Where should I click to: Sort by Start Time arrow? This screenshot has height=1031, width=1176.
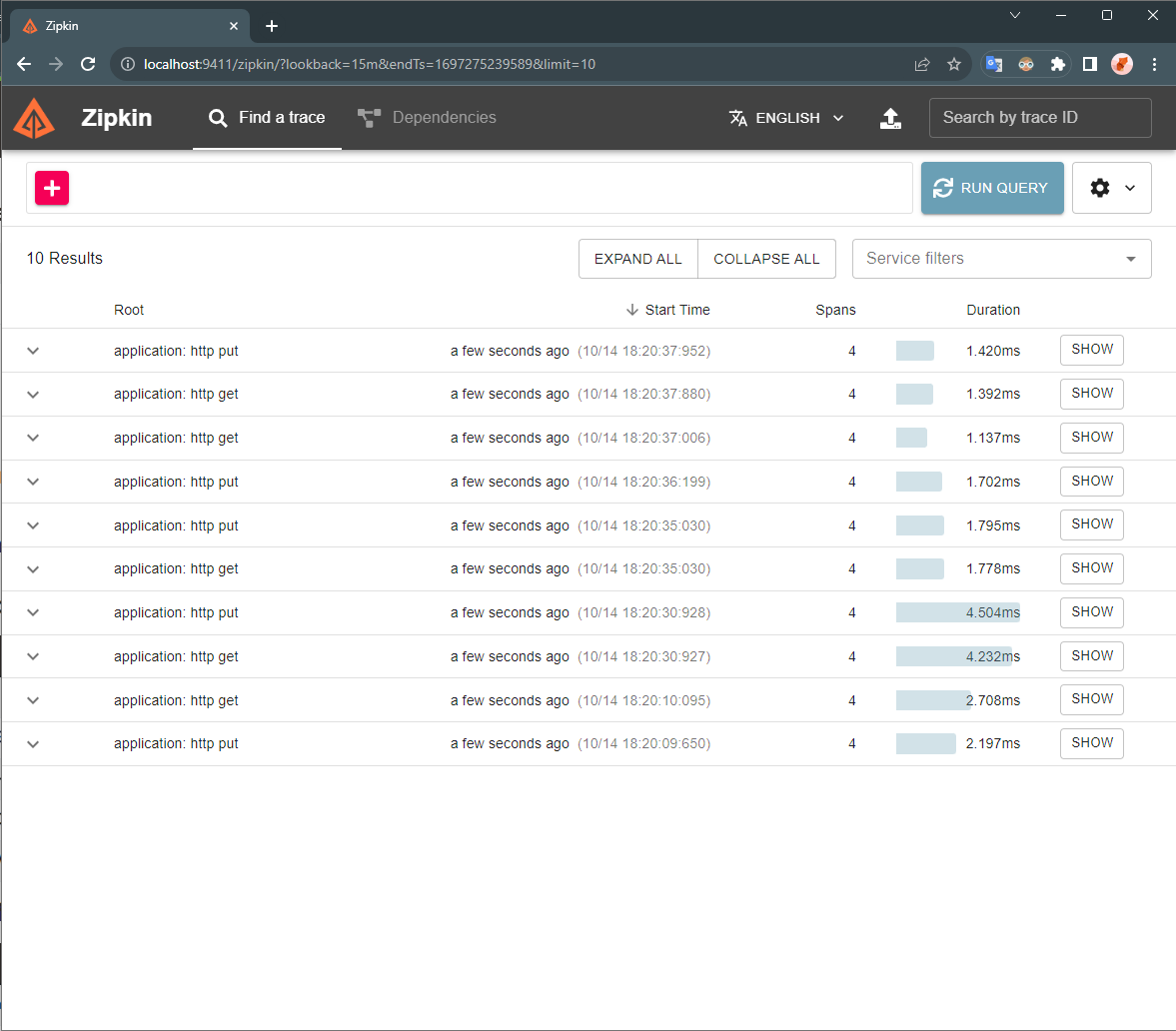pos(632,310)
